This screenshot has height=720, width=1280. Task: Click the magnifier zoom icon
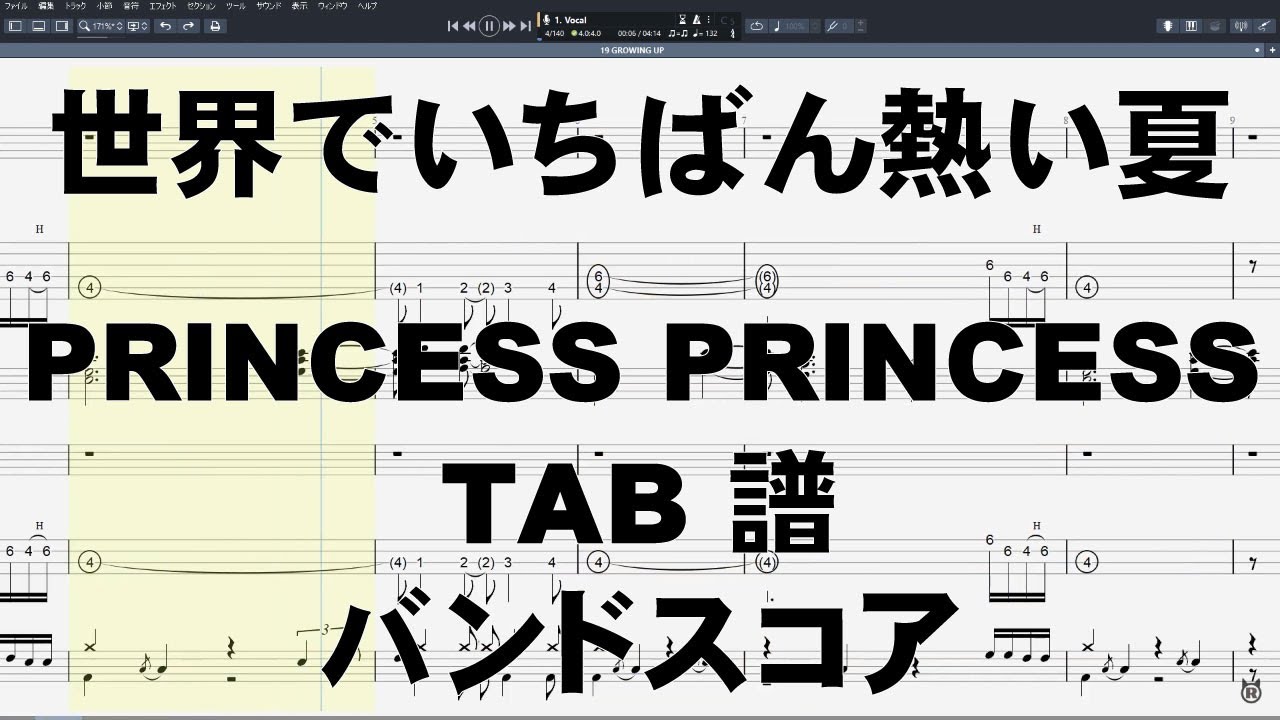pos(85,26)
